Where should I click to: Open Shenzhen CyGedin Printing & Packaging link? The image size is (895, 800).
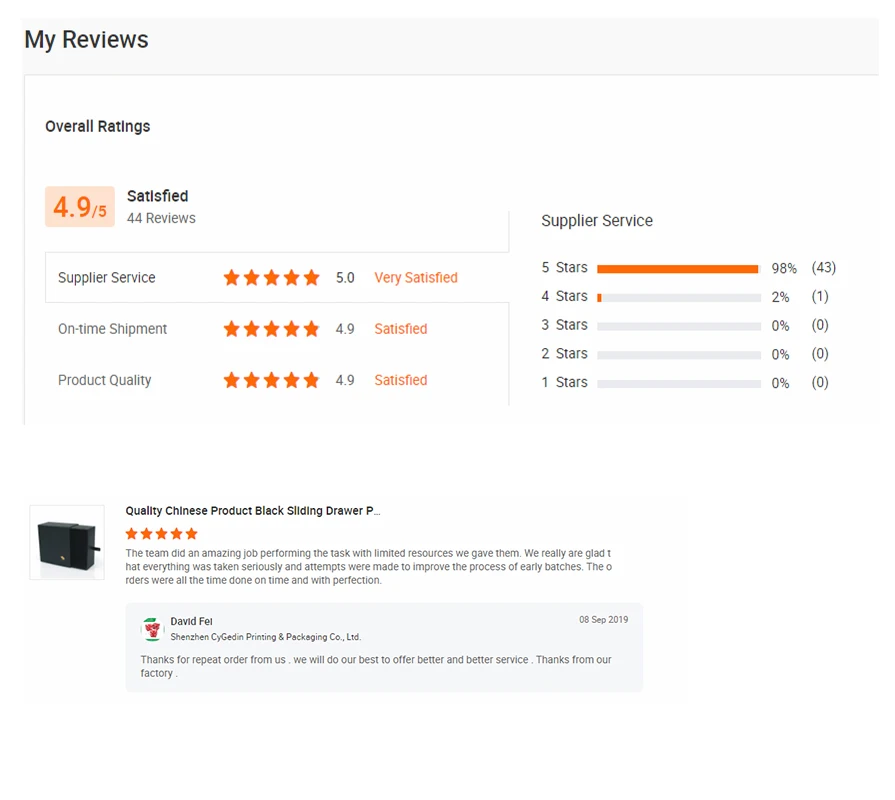[265, 637]
